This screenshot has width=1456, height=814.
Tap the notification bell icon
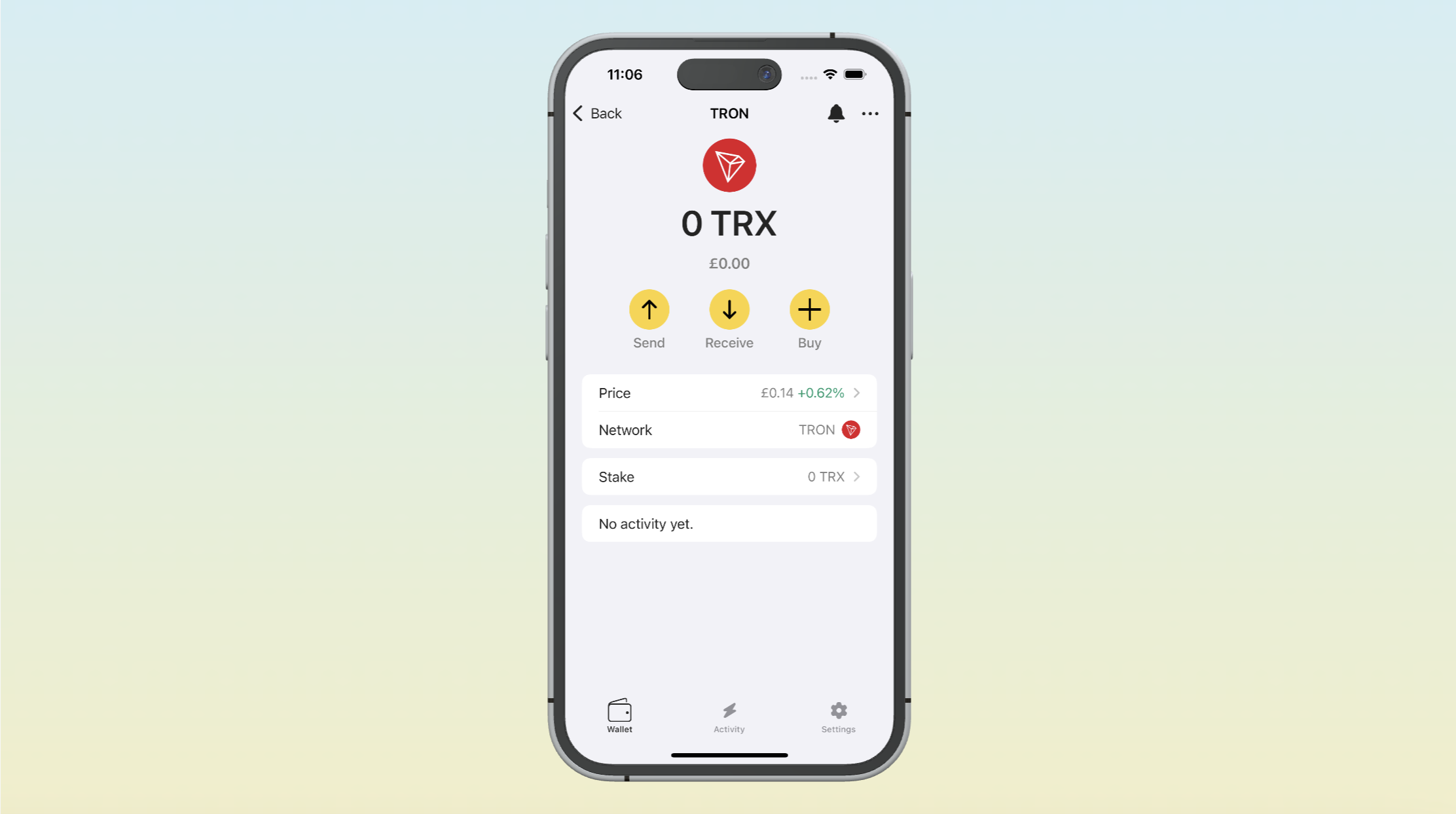[x=836, y=112]
